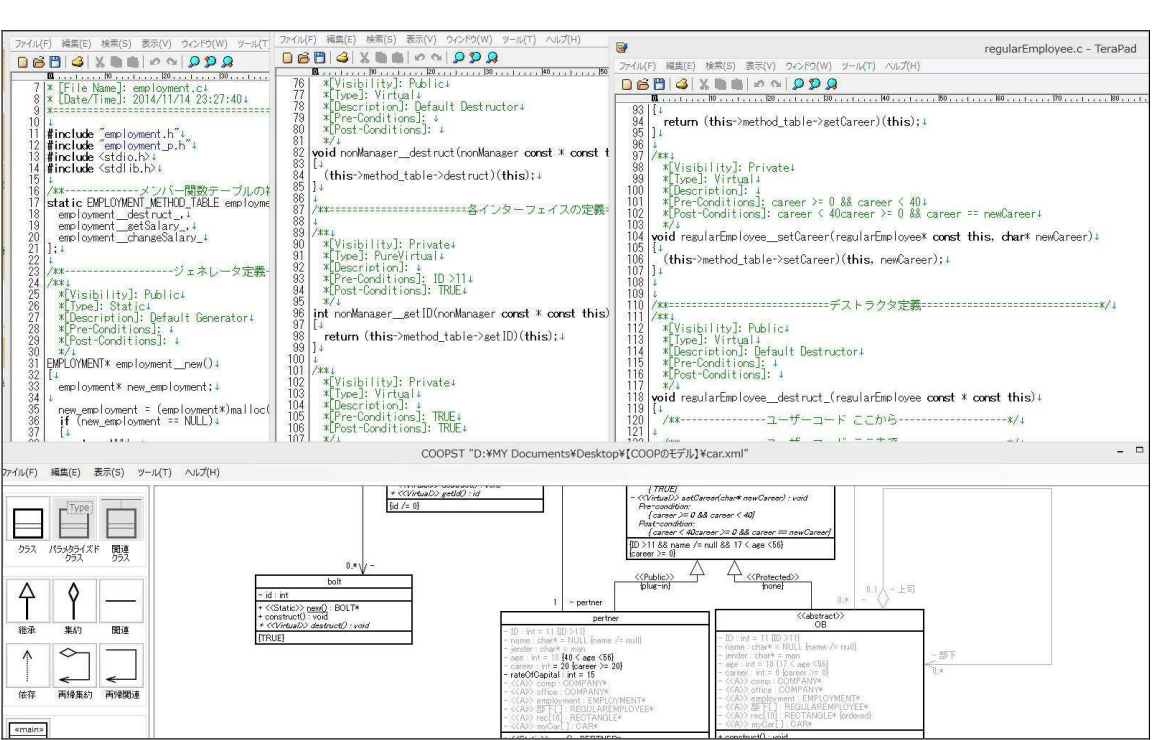Click Save icon in regularEmployee.c TeraPad window
This screenshot has height=740, width=1152.
(x=659, y=85)
